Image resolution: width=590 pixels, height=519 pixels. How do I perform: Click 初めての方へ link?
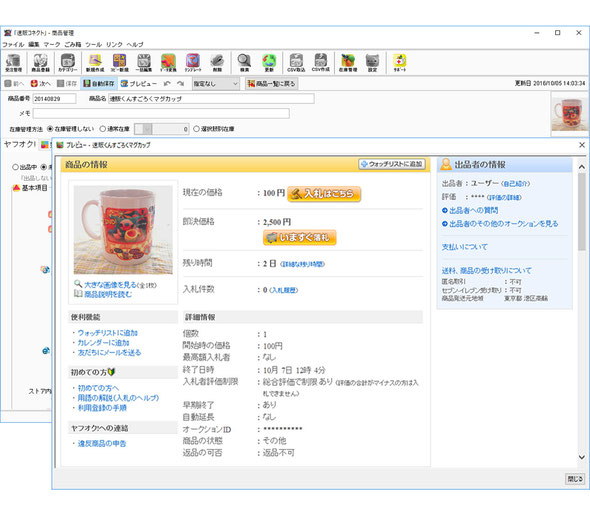[x=98, y=388]
